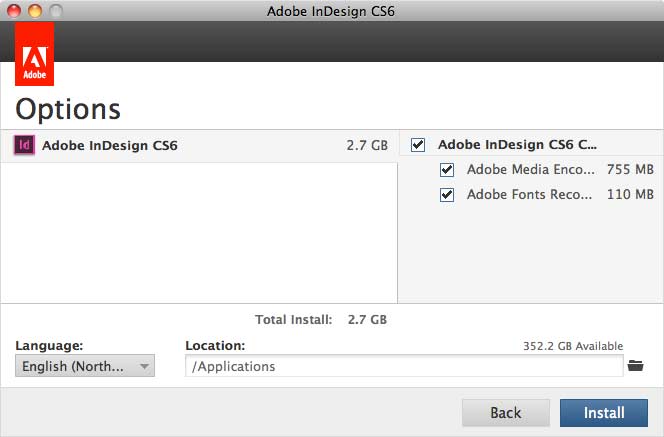The width and height of the screenshot is (664, 437).
Task: Select the Adobe InDesign CS6 product row
Action: coord(199,146)
